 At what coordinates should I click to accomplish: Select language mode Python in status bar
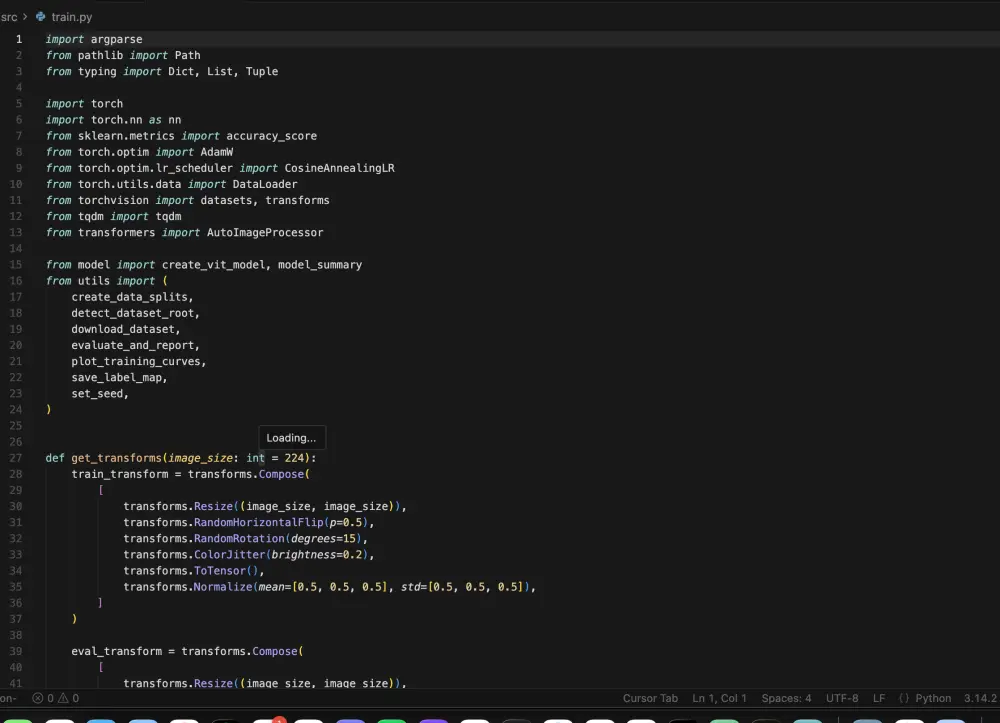pyautogui.click(x=933, y=698)
